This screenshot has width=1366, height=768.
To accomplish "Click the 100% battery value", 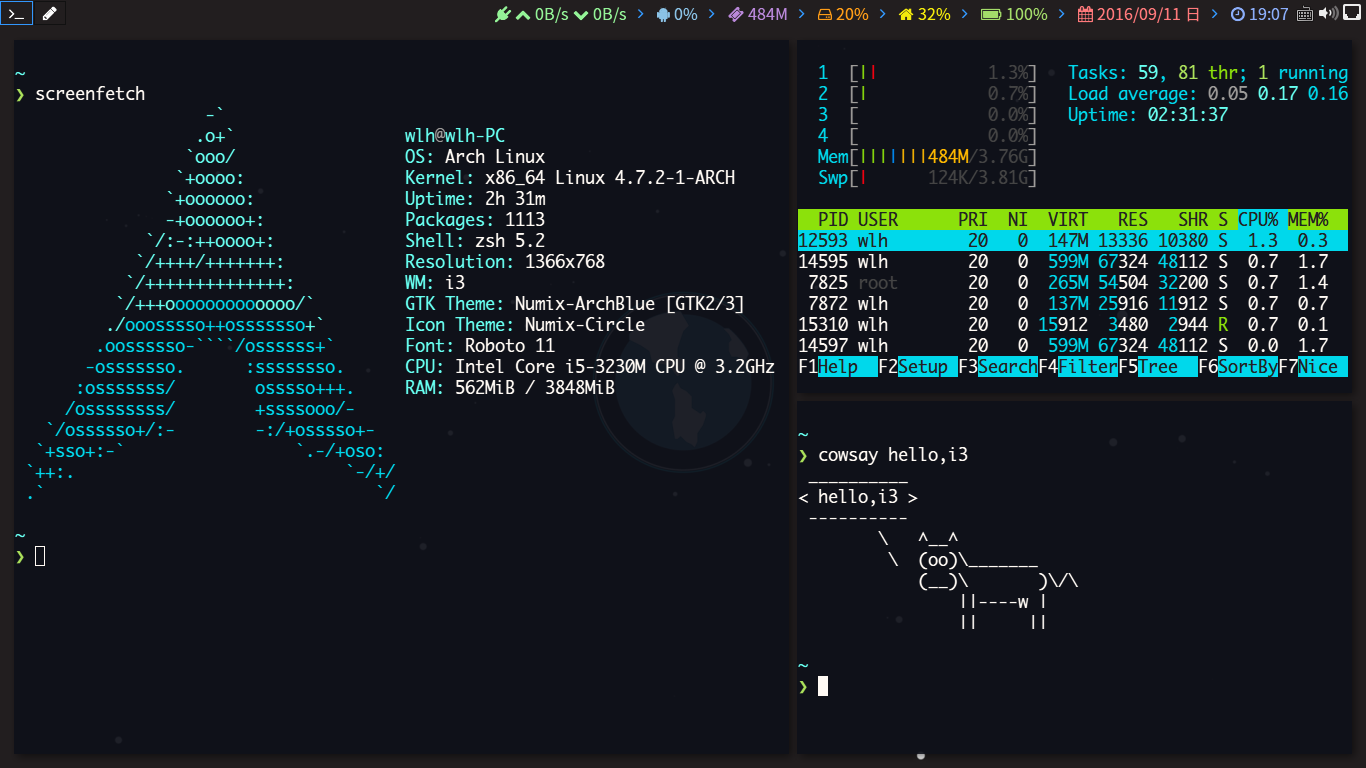I will click(x=1027, y=14).
